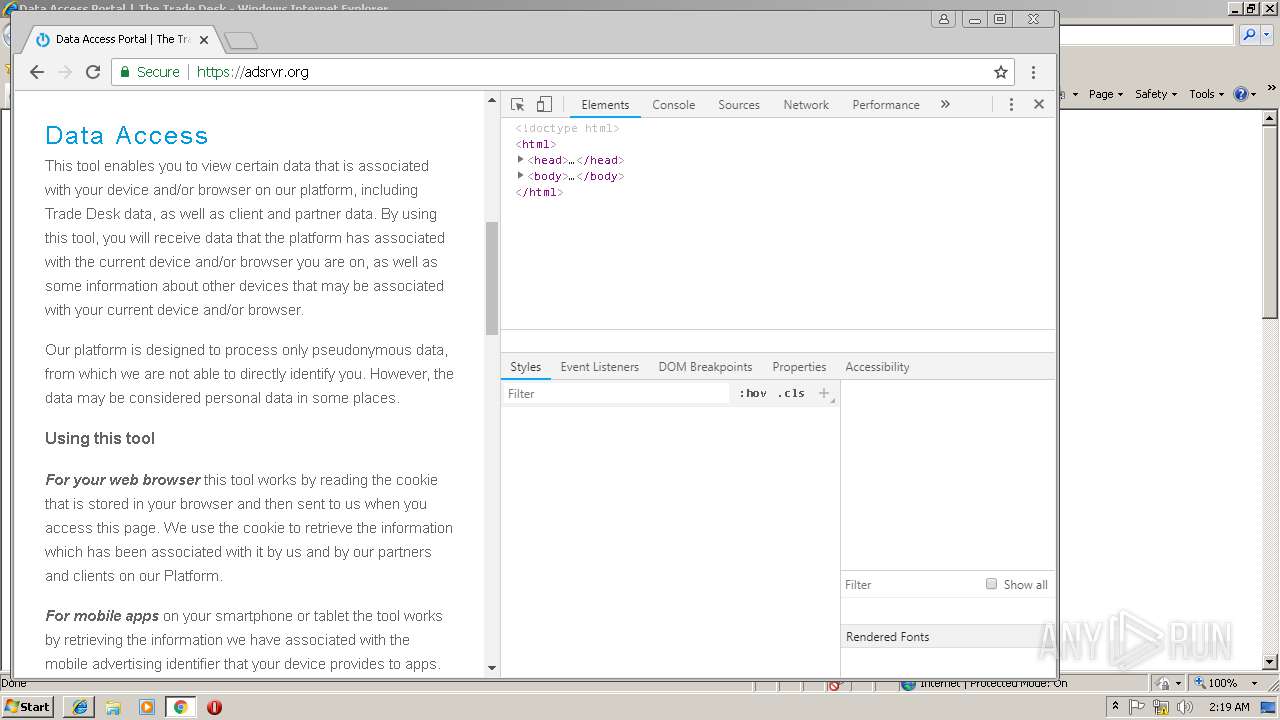The height and width of the screenshot is (720, 1280).
Task: Open the Chrome user profile icon
Action: (x=944, y=19)
